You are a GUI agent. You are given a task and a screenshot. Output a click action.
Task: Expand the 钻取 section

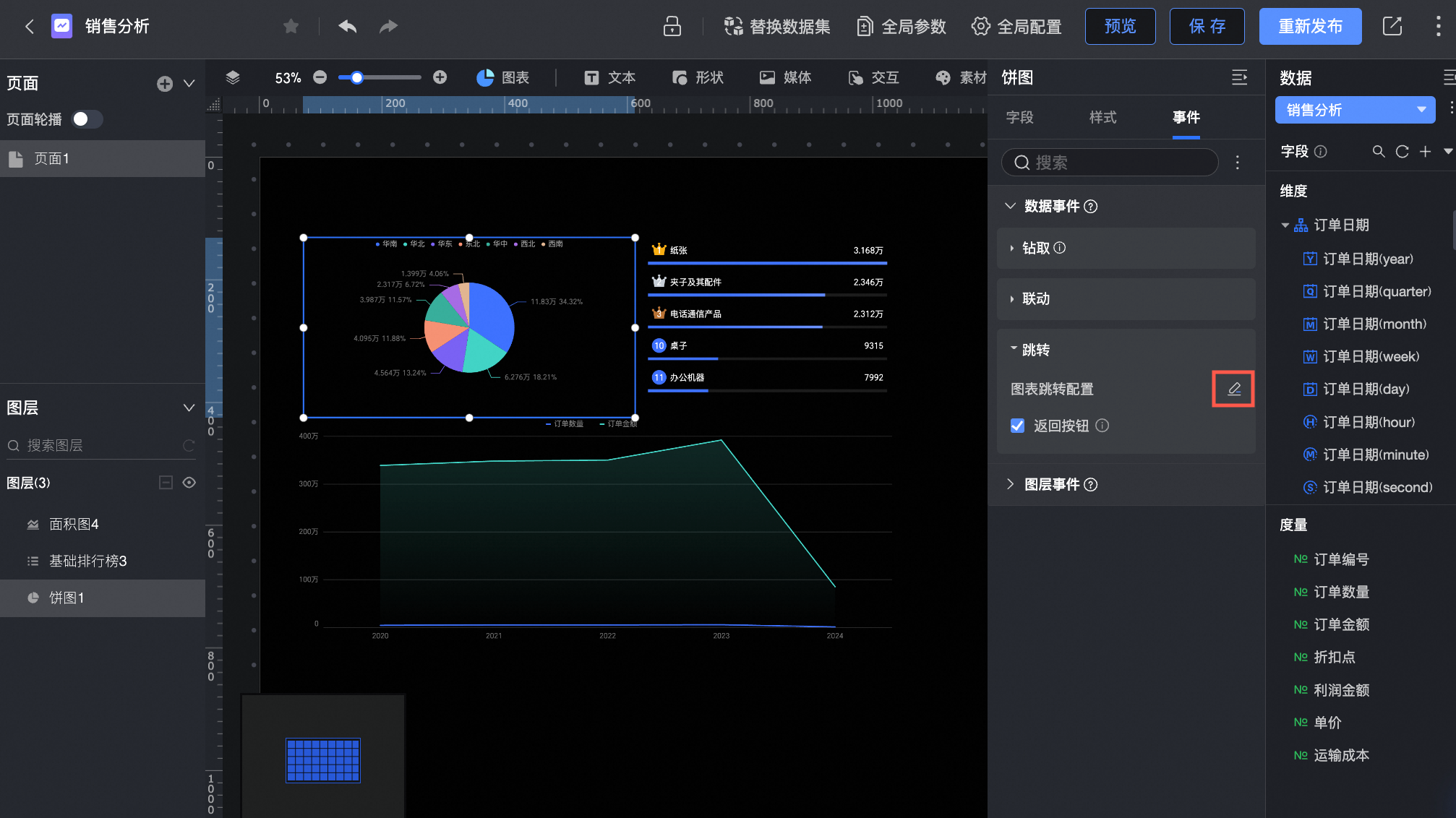click(1012, 249)
